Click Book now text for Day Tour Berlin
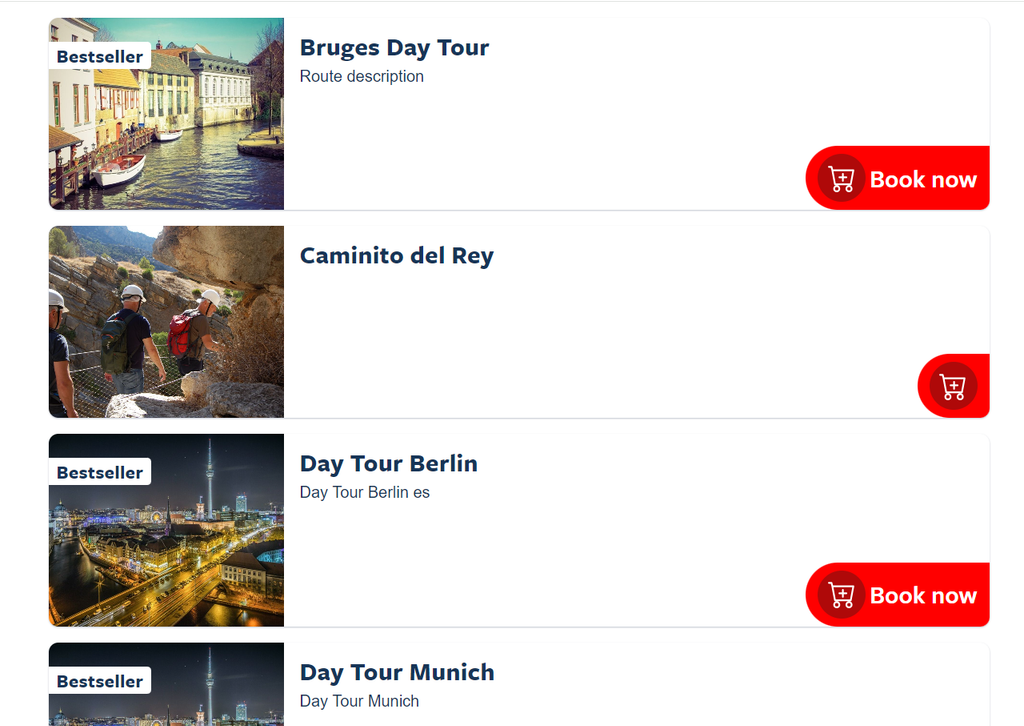This screenshot has width=1024, height=726. [923, 595]
